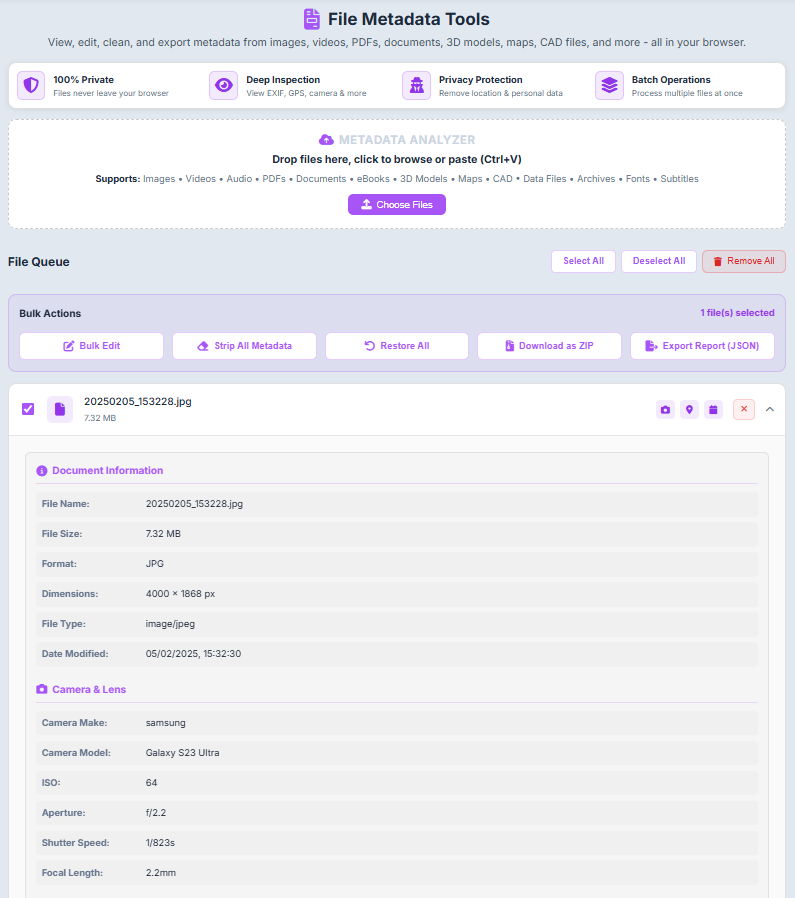Click the File Metadata Tools logo icon
Image resolution: width=795 pixels, height=898 pixels.
point(312,19)
